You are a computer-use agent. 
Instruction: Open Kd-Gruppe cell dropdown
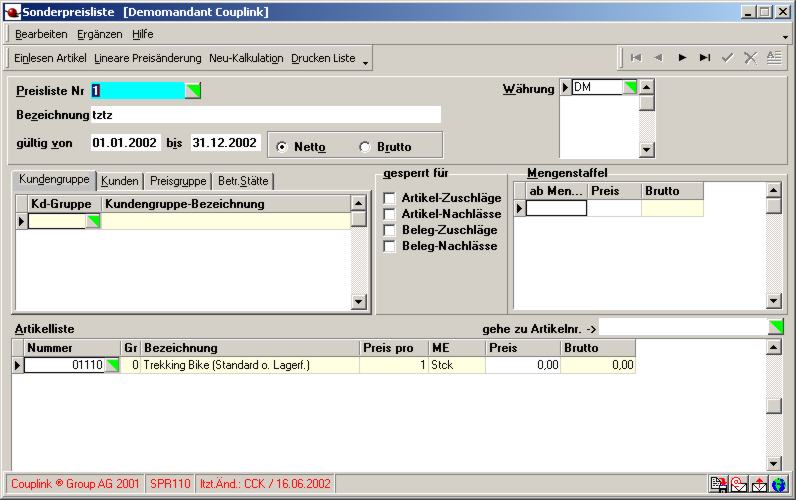93,222
